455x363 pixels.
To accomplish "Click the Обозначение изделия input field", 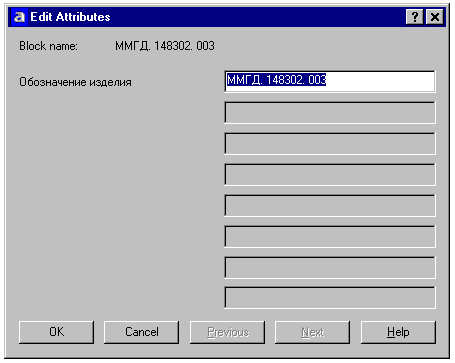I will point(330,81).
